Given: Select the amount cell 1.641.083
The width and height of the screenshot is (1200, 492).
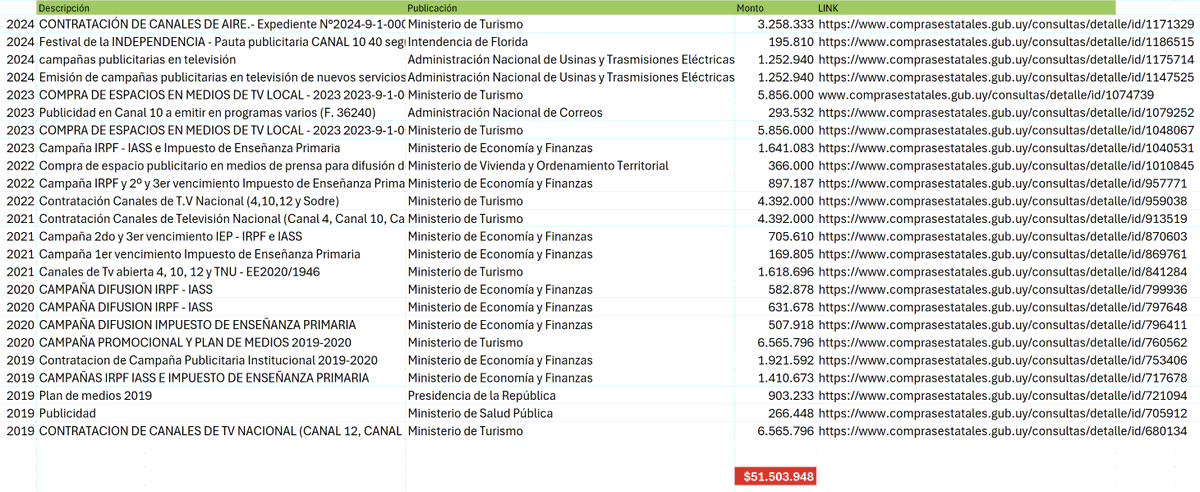Looking at the screenshot, I should (x=775, y=148).
